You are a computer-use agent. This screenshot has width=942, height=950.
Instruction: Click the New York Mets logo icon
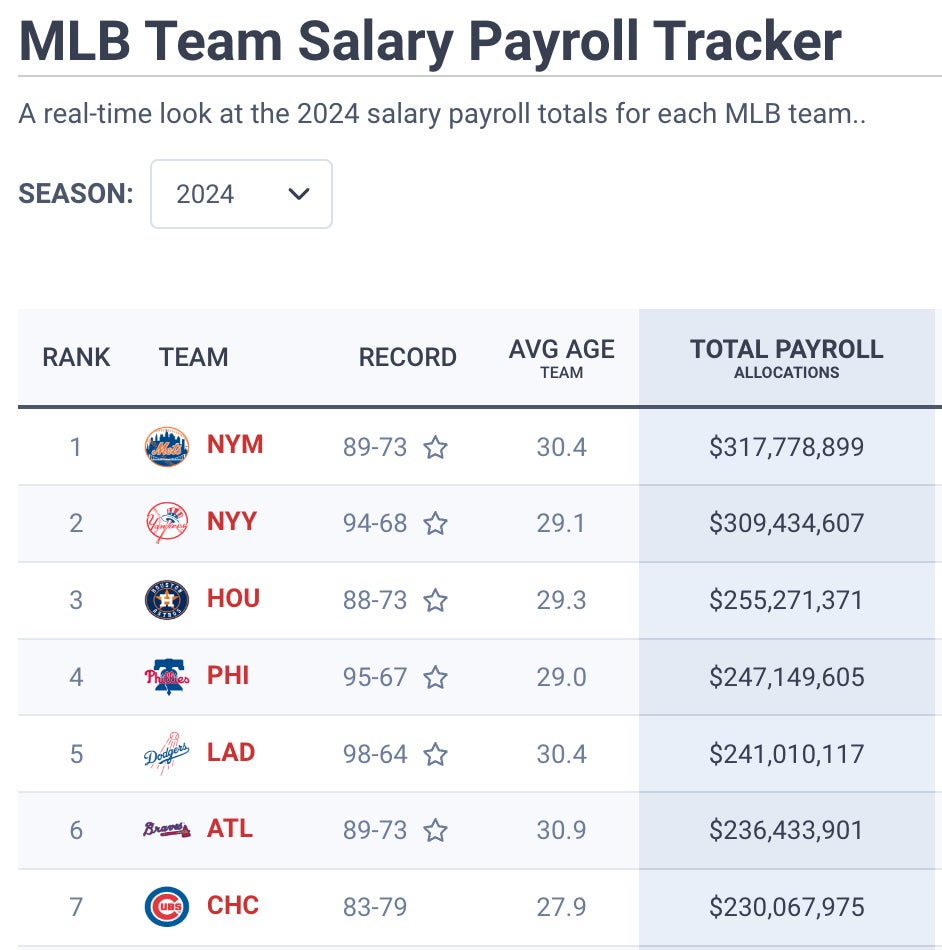coord(166,447)
